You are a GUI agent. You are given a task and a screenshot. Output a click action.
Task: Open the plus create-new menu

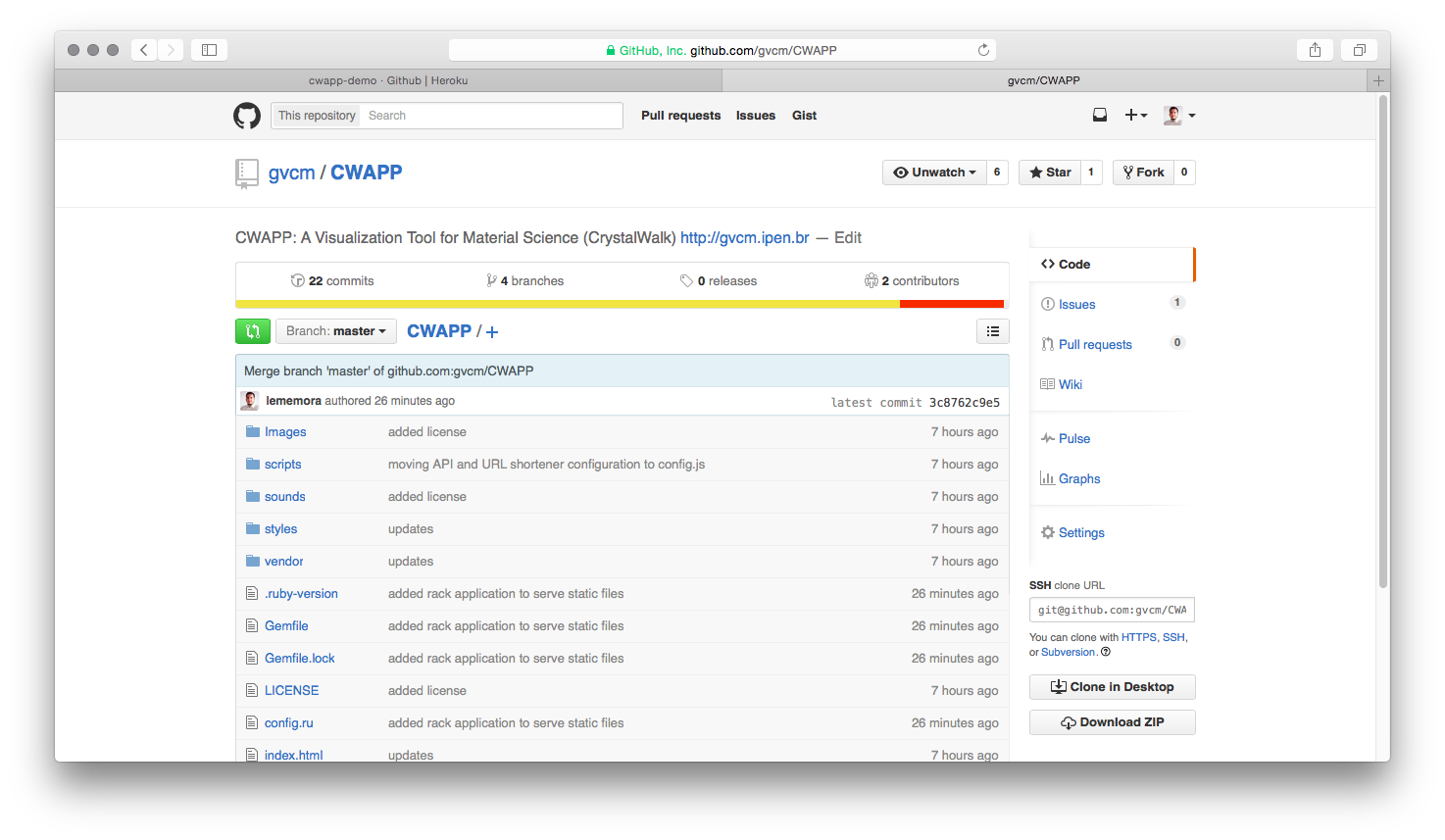(1135, 116)
